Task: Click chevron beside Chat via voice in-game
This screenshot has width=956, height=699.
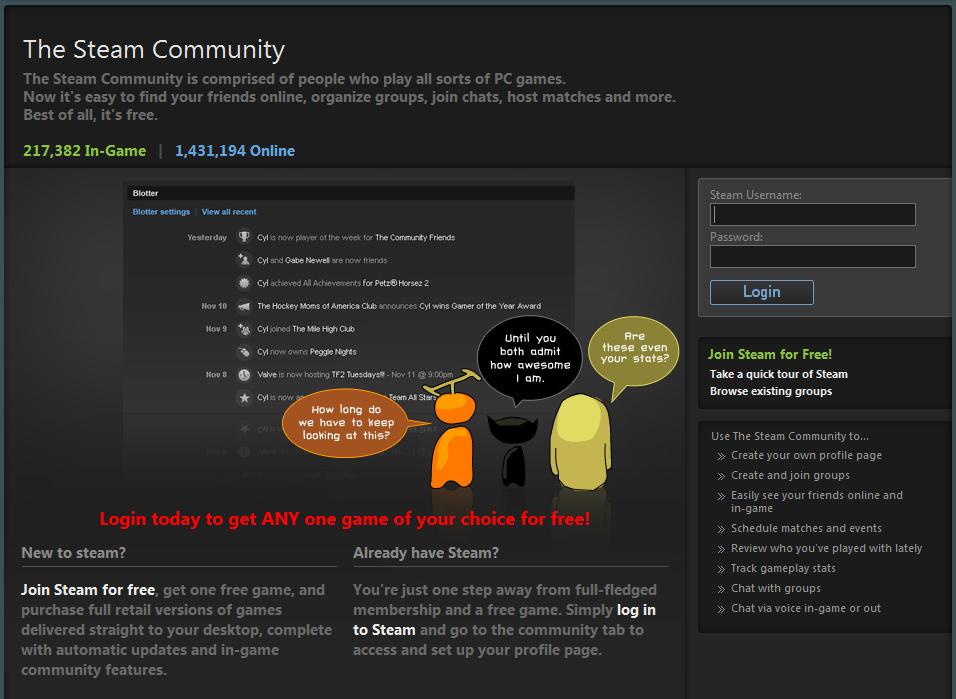Action: [721, 609]
